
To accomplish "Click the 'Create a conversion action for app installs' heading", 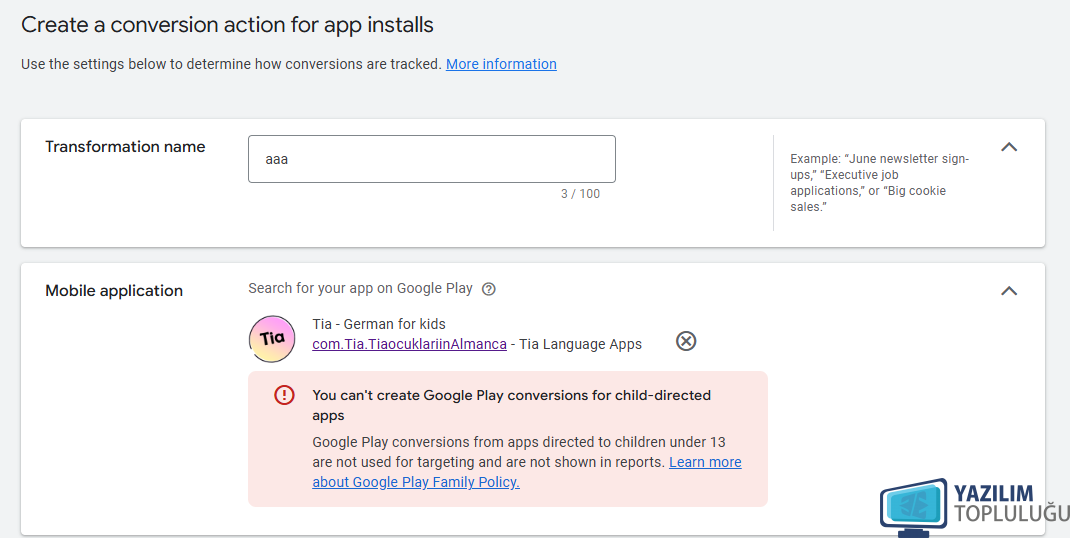I will pyautogui.click(x=227, y=25).
